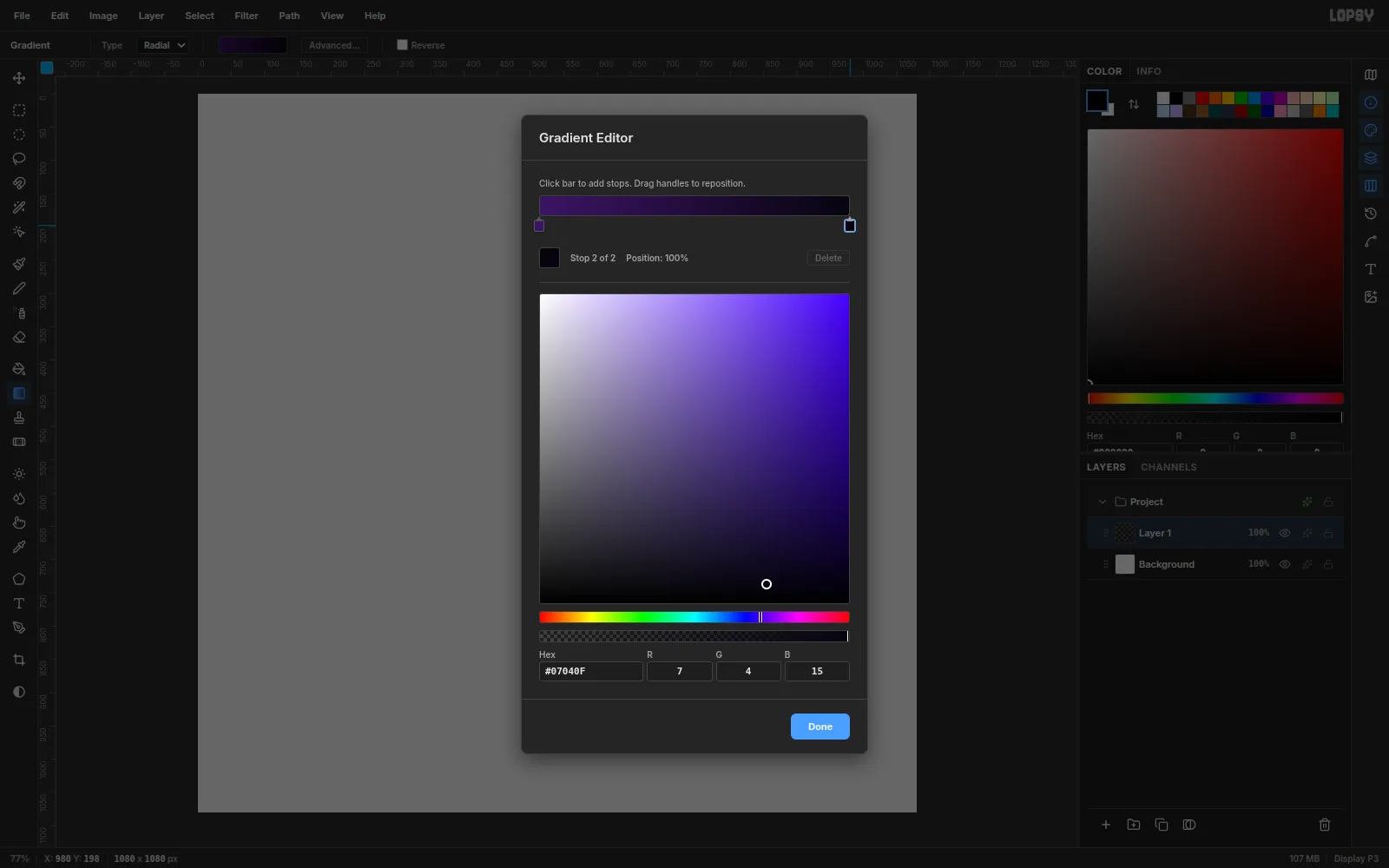This screenshot has height=868, width=1389.
Task: Click the R value field
Action: click(680, 671)
